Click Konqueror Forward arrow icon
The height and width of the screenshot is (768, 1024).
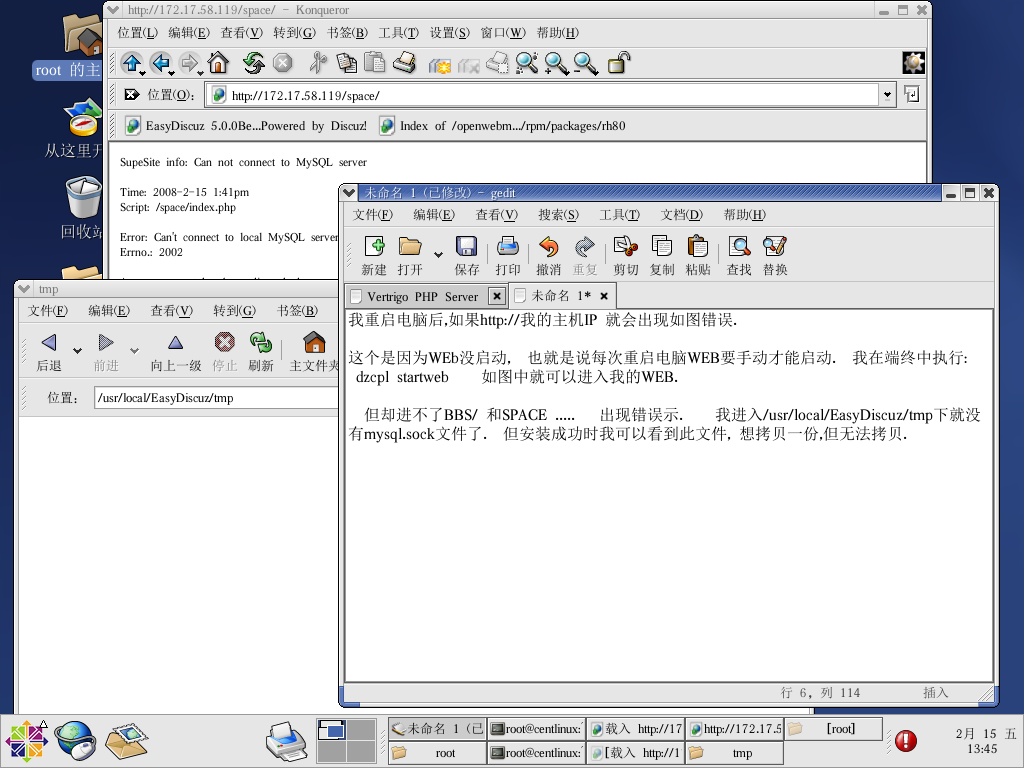click(x=190, y=63)
